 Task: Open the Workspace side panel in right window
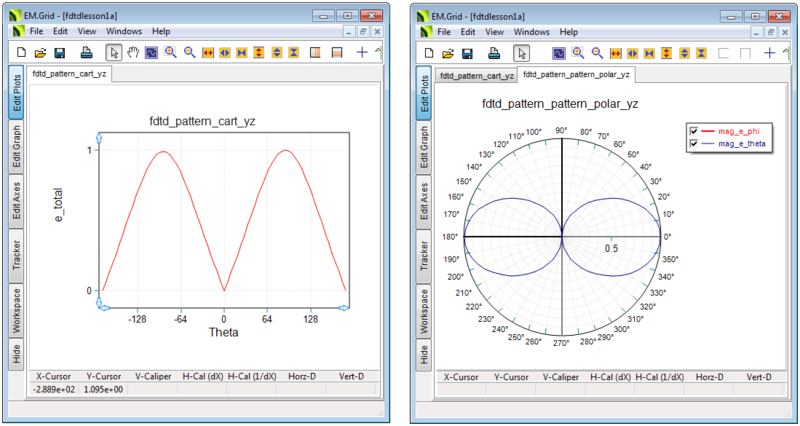pos(424,310)
